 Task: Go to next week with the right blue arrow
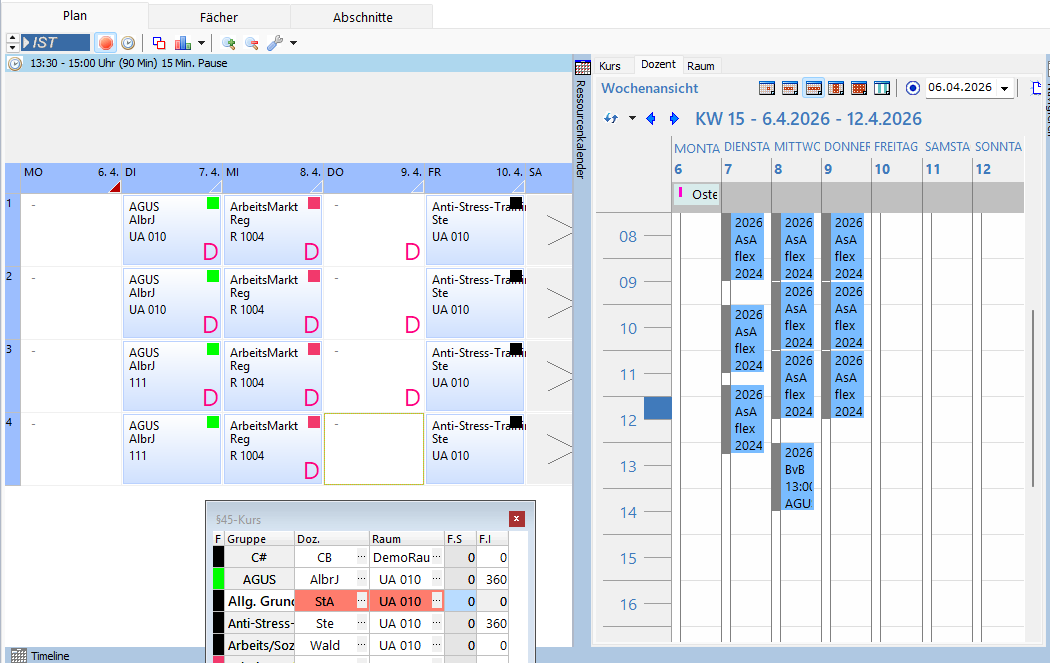tap(674, 119)
